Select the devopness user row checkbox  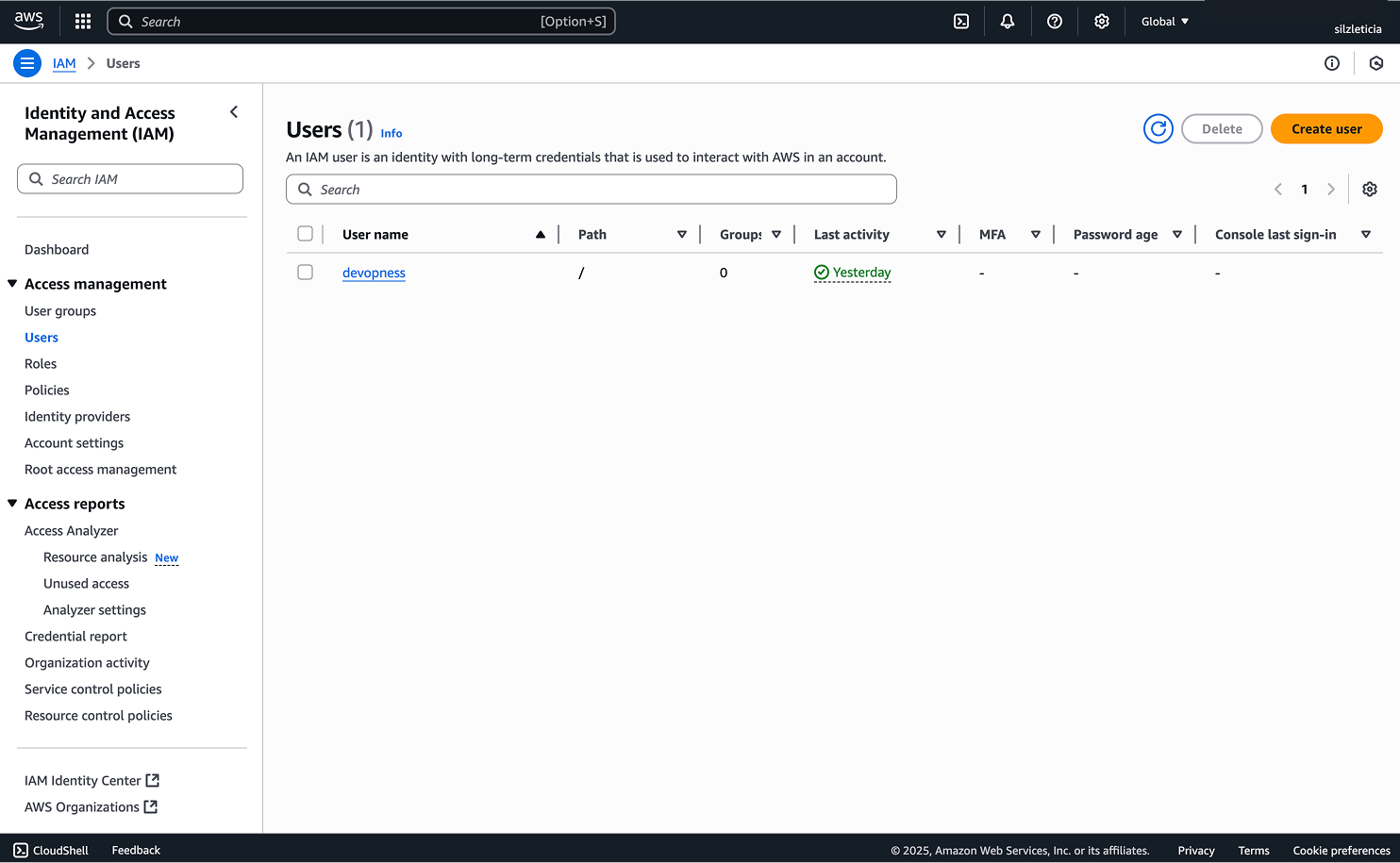(x=305, y=273)
